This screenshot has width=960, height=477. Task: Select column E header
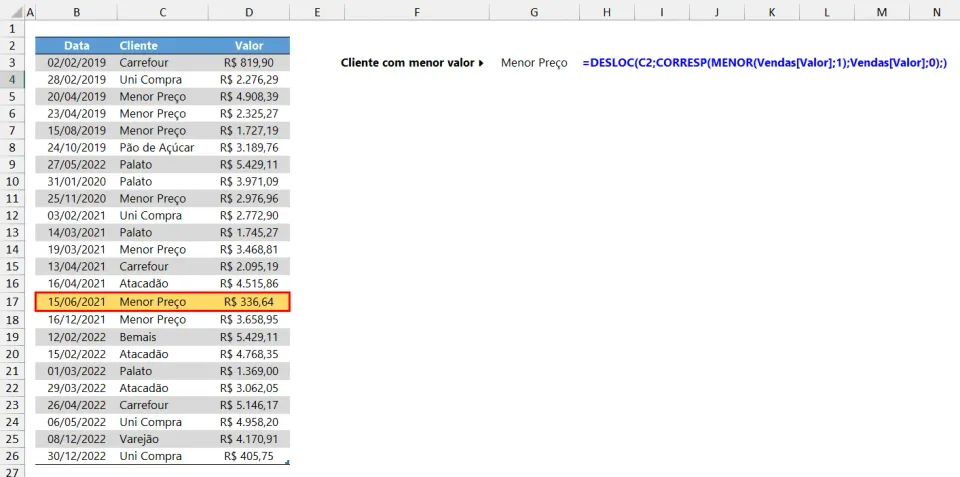(317, 12)
